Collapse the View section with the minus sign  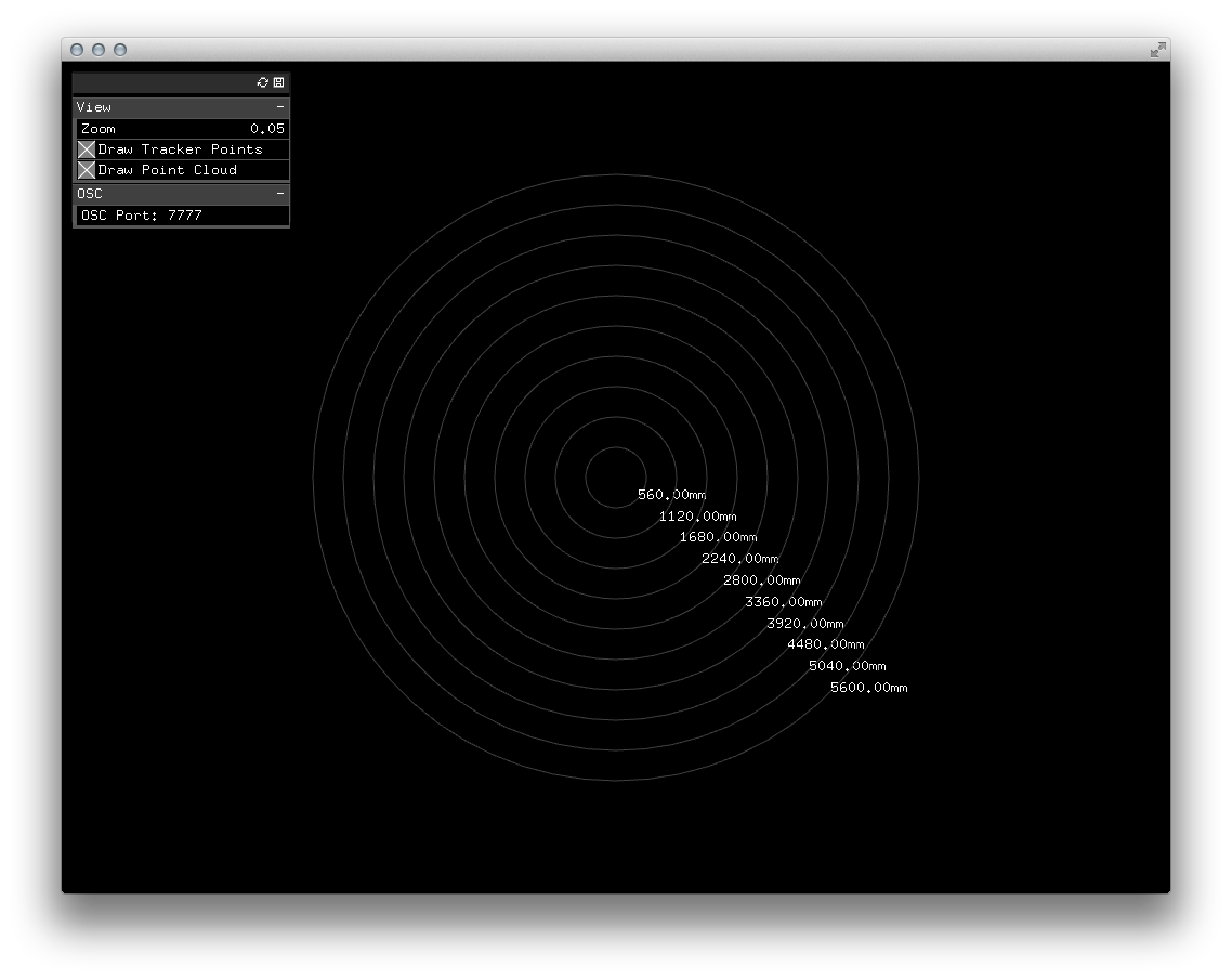coord(280,107)
